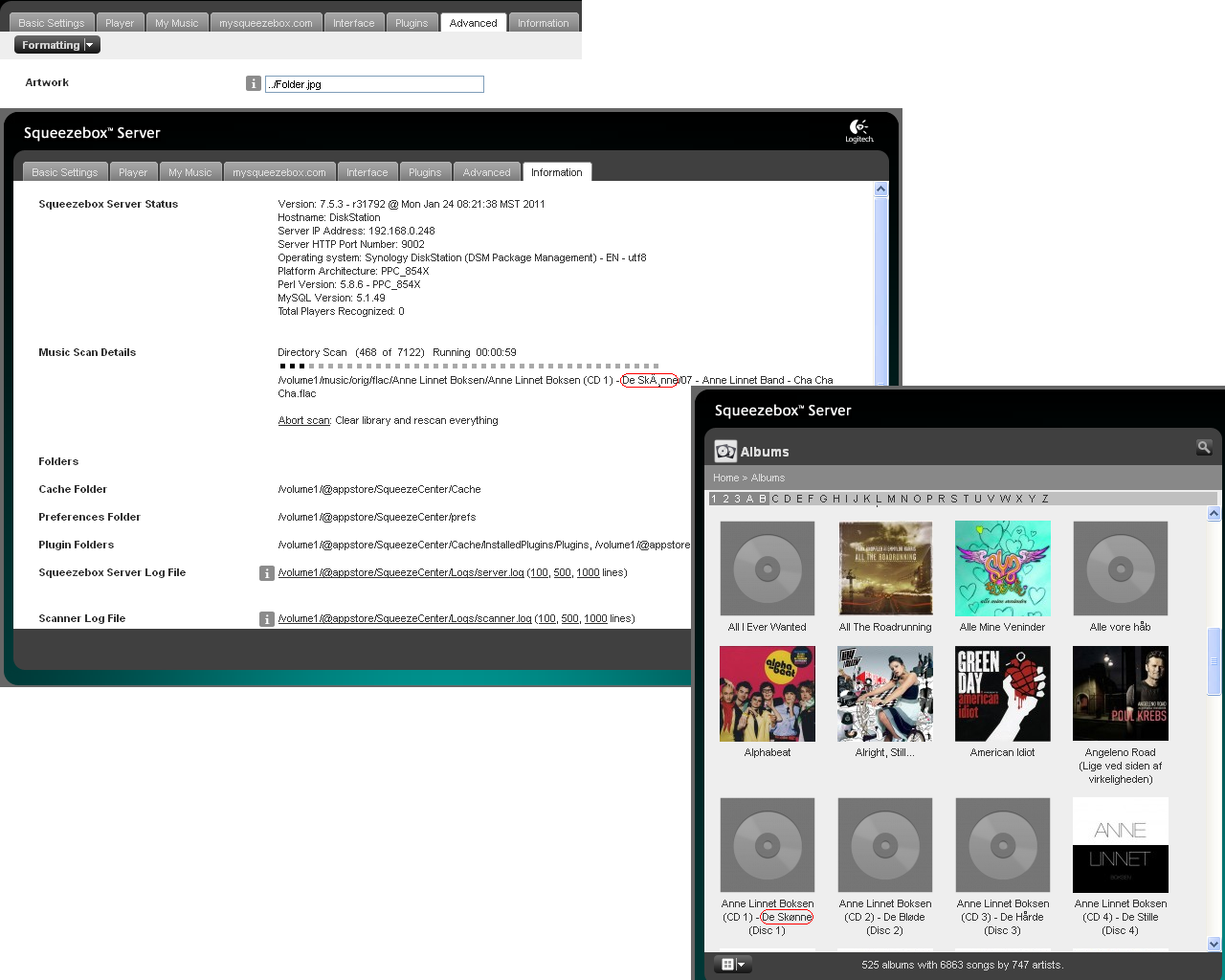This screenshot has height=980, width=1225.
Task: Click info icon beside Scanner Log File
Action: [267, 619]
